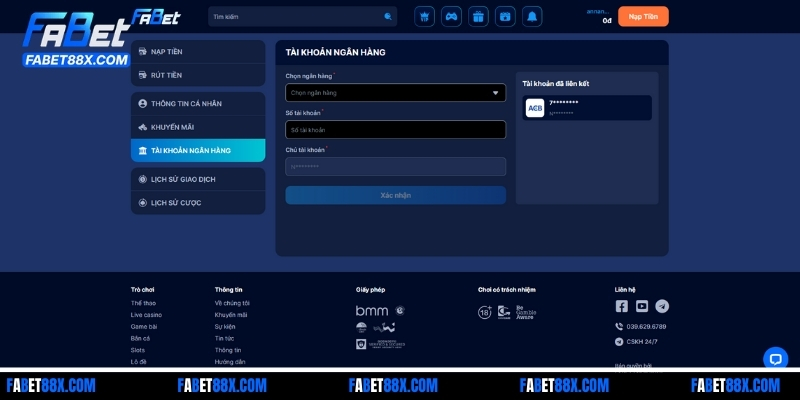The width and height of the screenshot is (800, 400).
Task: Select TÀI KHOẢN NGÂN HÀNG sidebar item
Action: [198, 151]
